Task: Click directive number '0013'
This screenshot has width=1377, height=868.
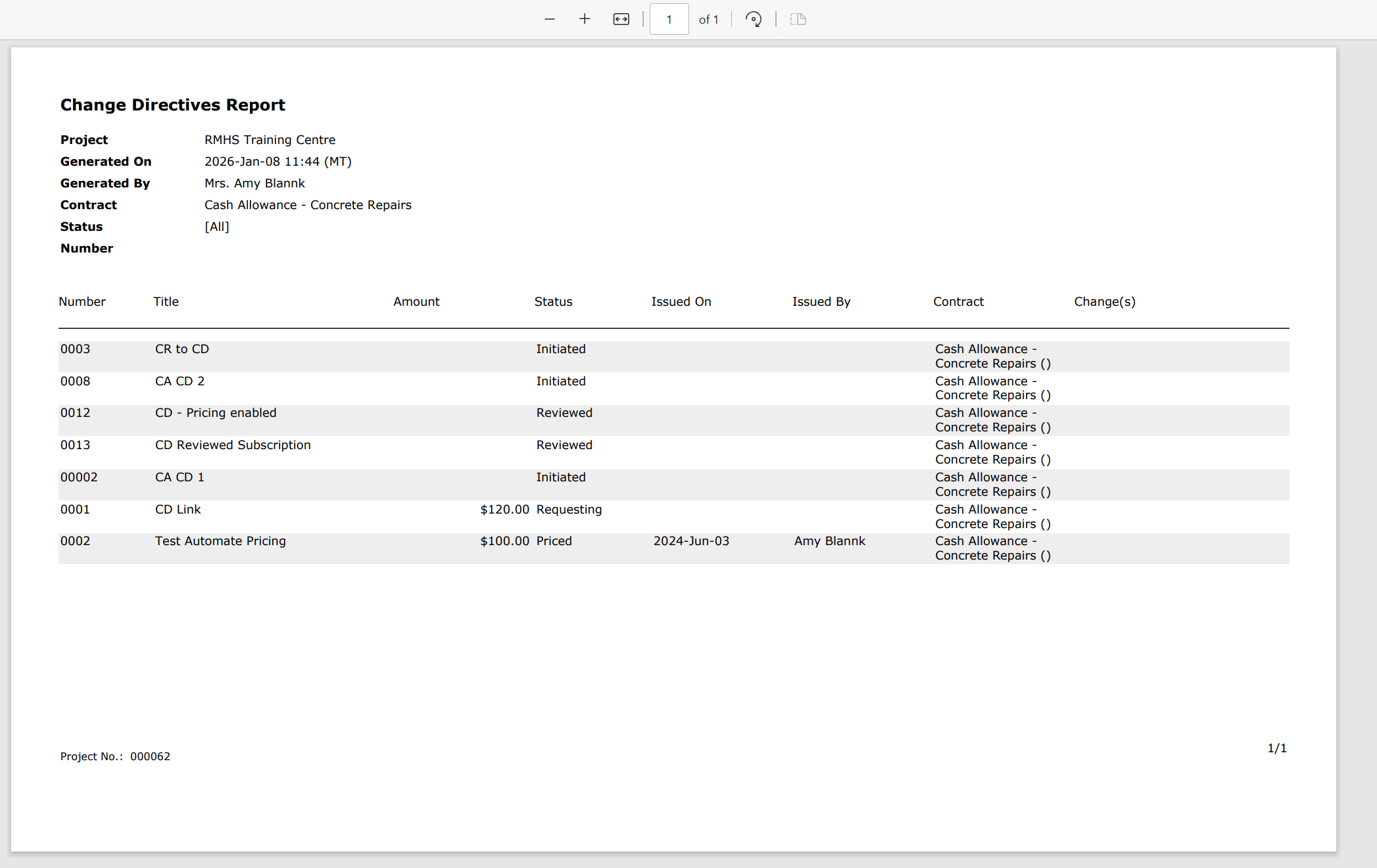Action: click(75, 445)
